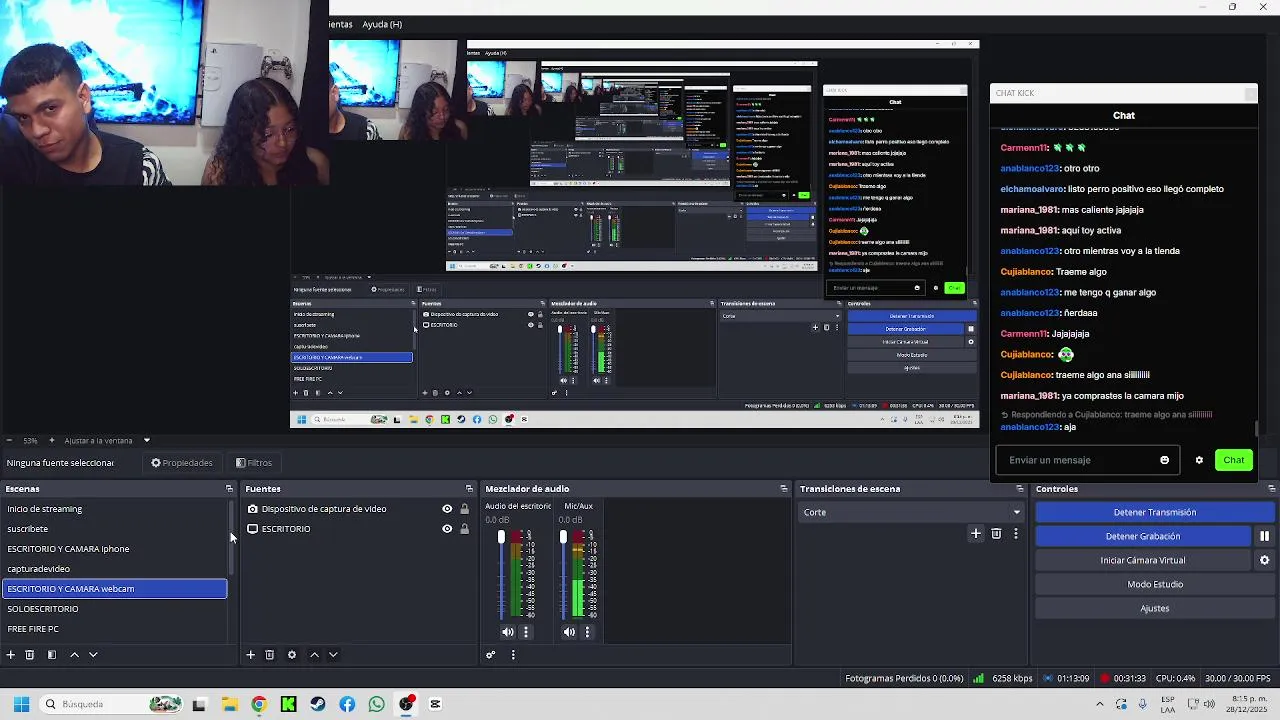
Task: Open Steam from the taskbar
Action: click(x=318, y=704)
